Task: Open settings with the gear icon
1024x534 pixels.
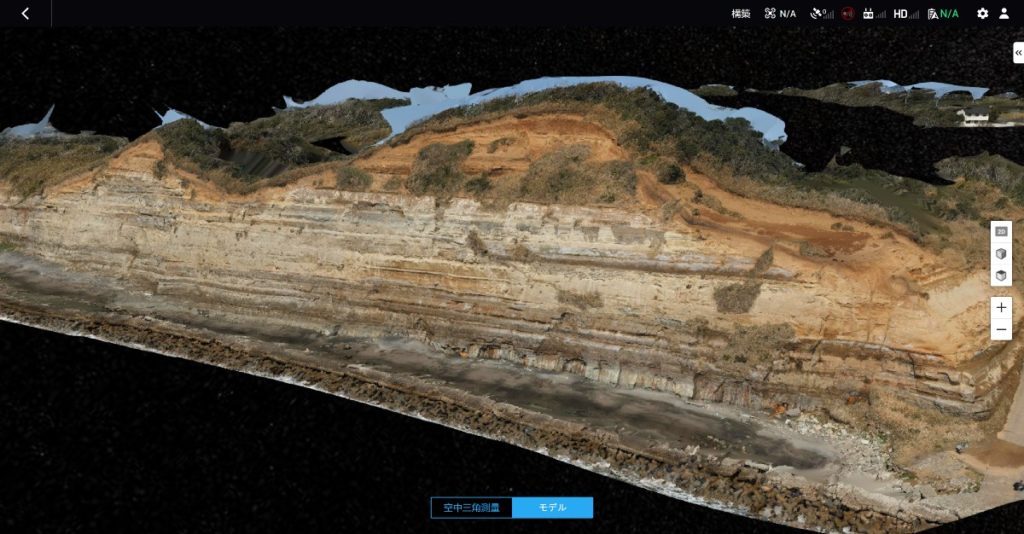Action: tap(982, 13)
